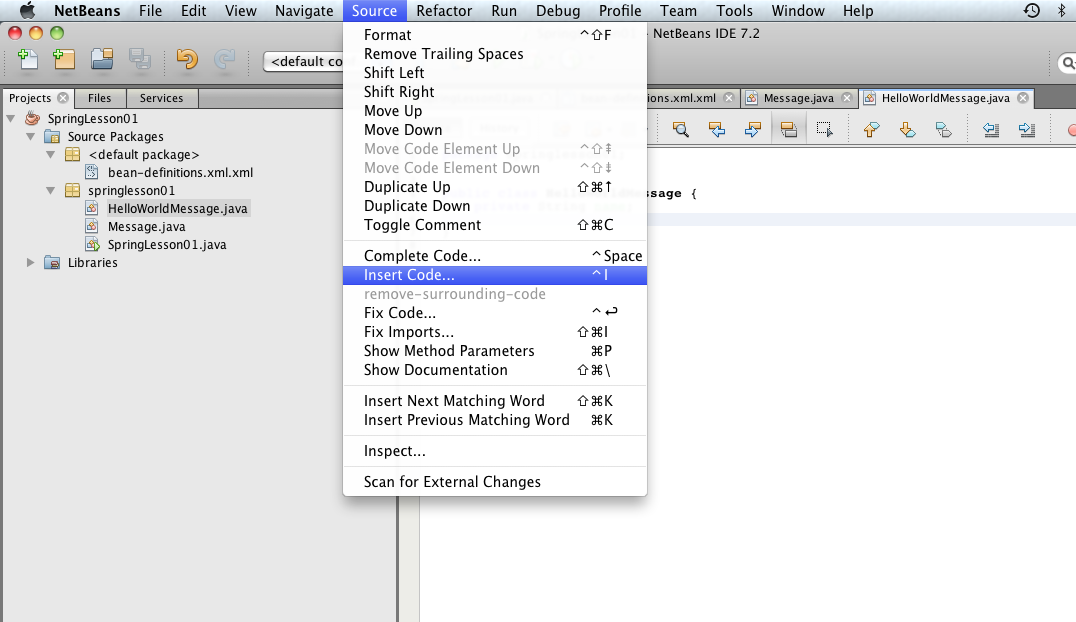Close the bean-definitions xml editor tab

click(729, 98)
